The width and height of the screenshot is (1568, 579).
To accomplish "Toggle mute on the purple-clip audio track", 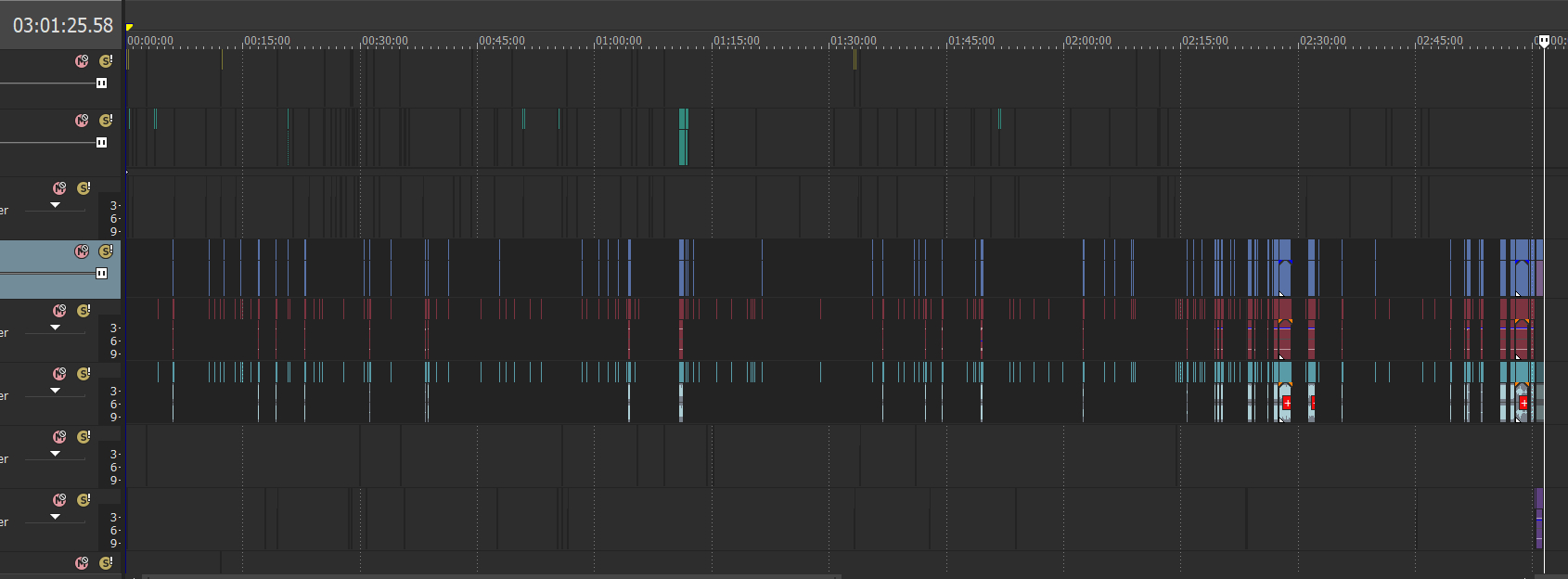I will point(59,500).
